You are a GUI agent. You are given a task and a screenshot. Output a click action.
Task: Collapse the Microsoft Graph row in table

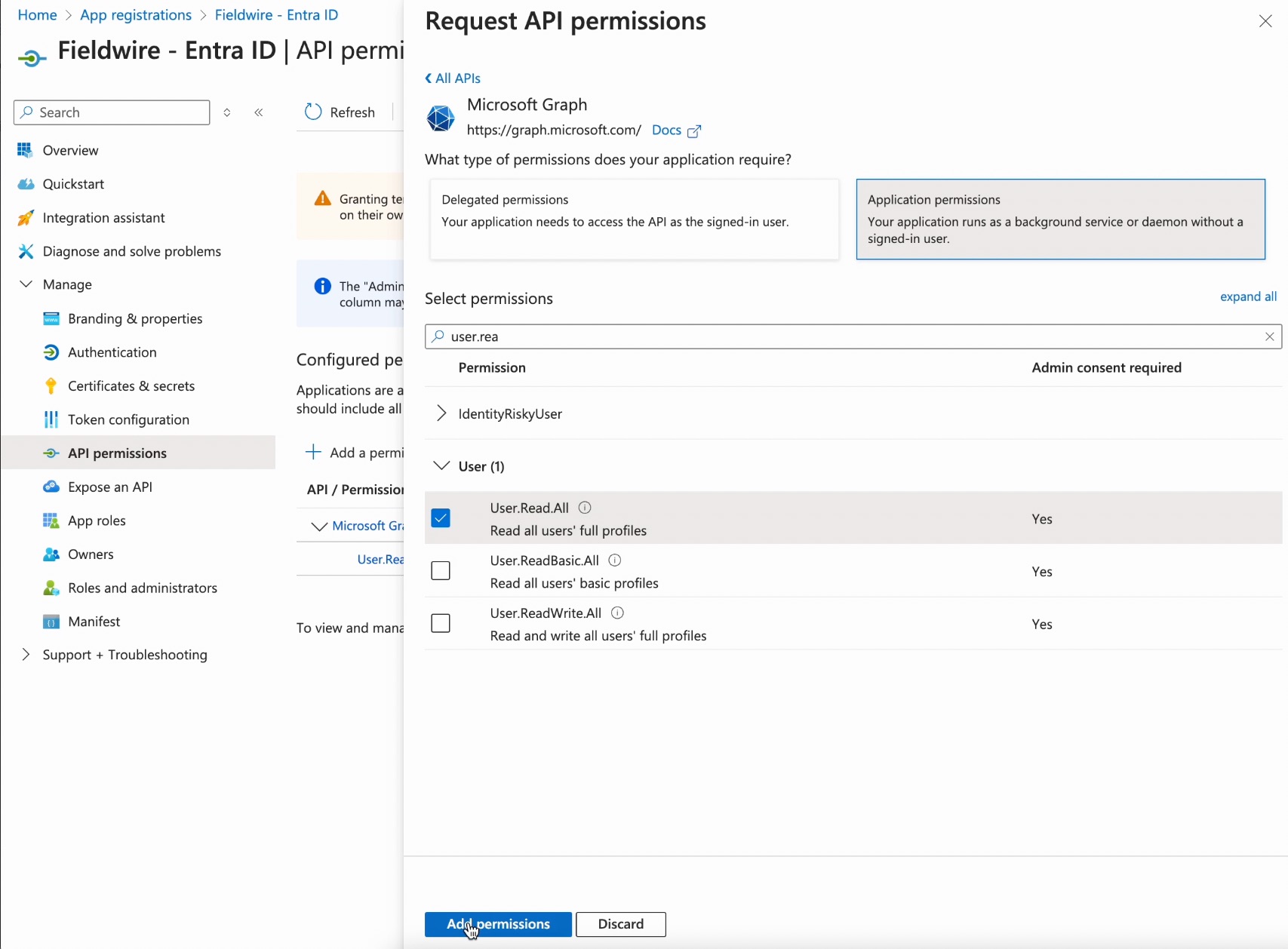coord(319,527)
